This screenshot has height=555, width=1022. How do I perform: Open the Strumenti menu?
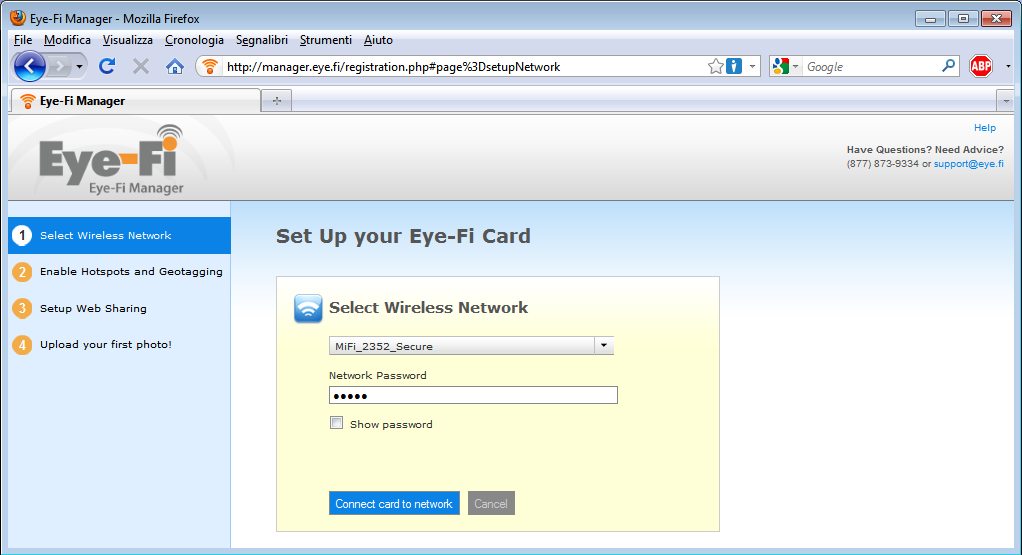click(x=325, y=40)
